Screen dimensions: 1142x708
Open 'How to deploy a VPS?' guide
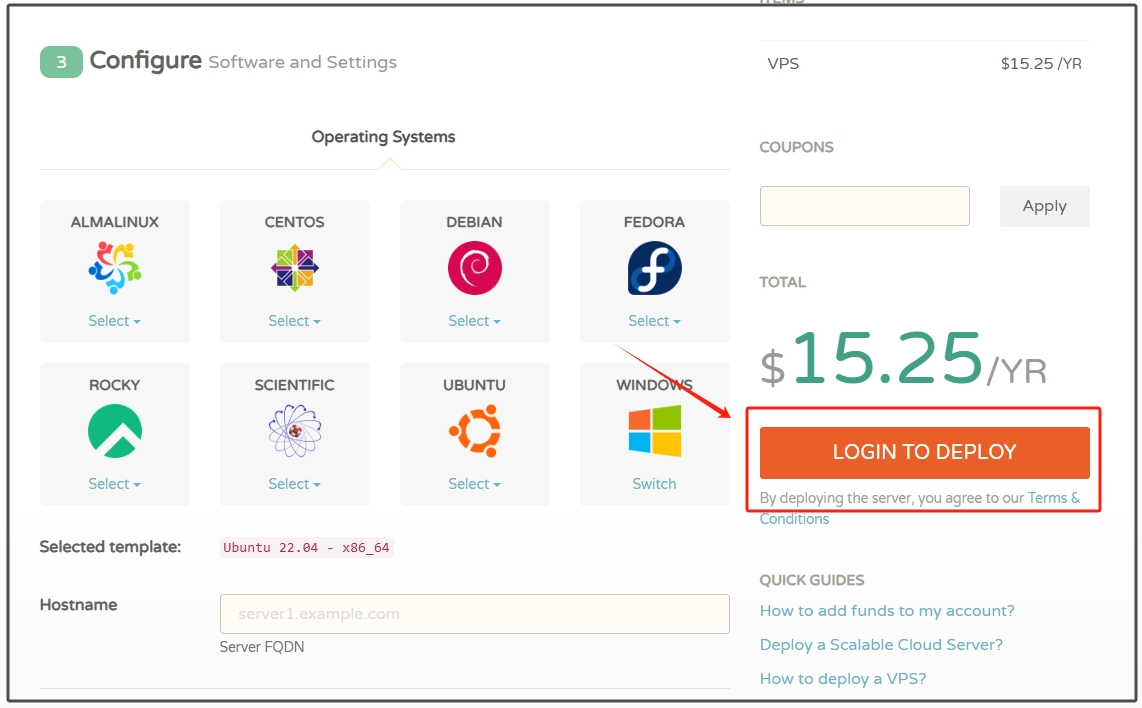pyautogui.click(x=843, y=680)
